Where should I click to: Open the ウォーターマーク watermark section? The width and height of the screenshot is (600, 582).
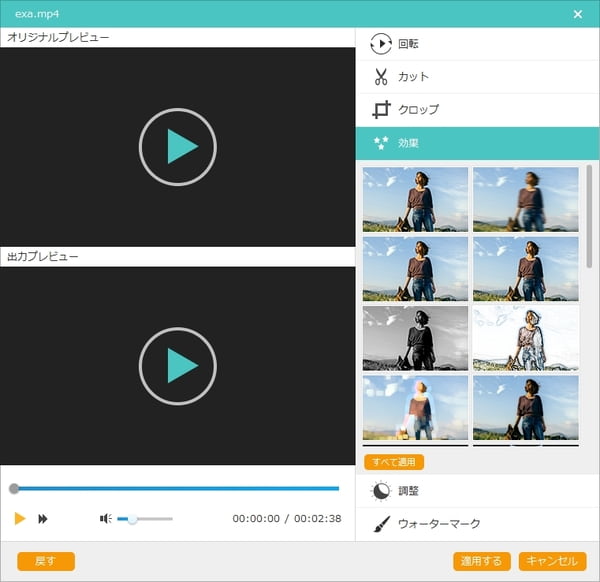click(478, 523)
